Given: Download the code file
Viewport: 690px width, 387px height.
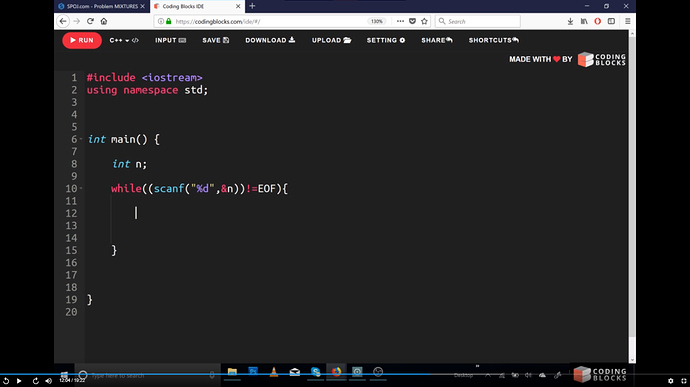Looking at the screenshot, I should (x=270, y=40).
